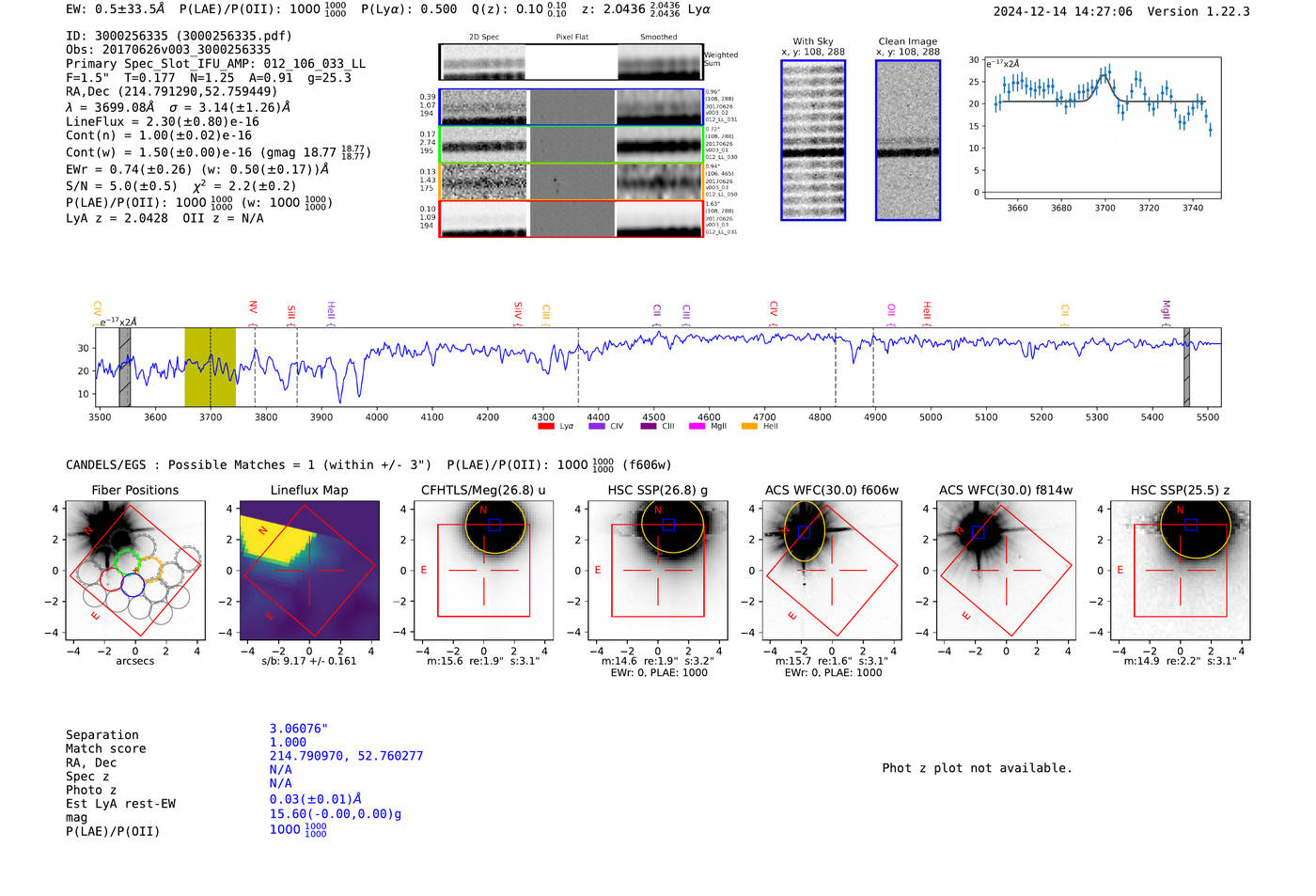
Task: Click the LyA z = 2.0428 text
Action: (x=117, y=218)
